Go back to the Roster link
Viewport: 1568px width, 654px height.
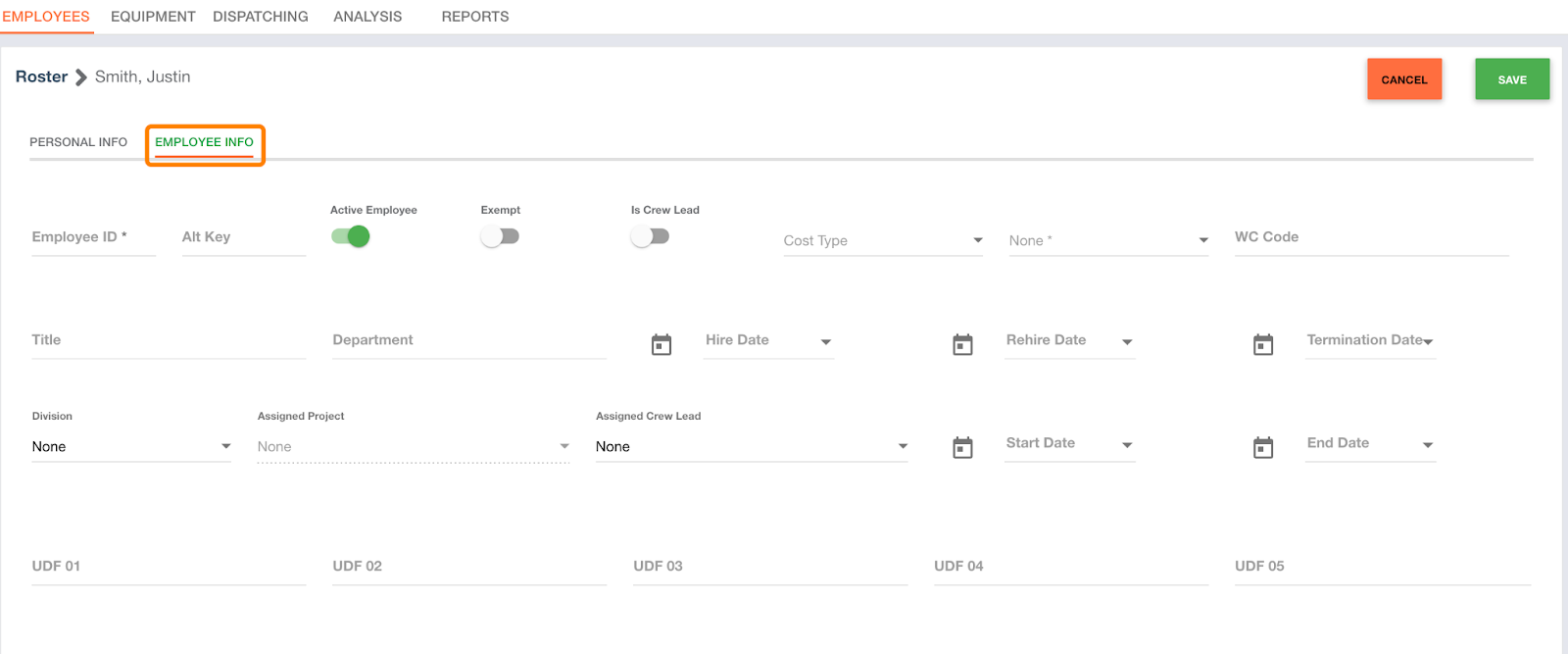click(x=41, y=76)
